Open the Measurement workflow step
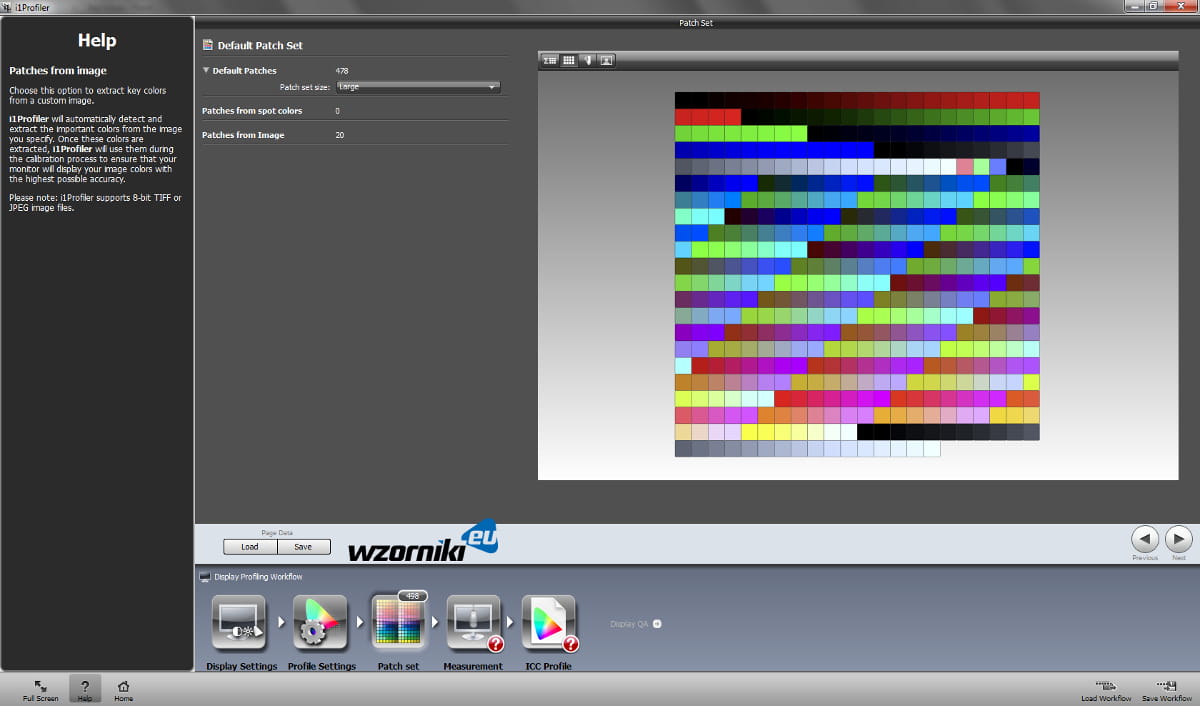Screen dimensions: 1200x706 [473, 624]
